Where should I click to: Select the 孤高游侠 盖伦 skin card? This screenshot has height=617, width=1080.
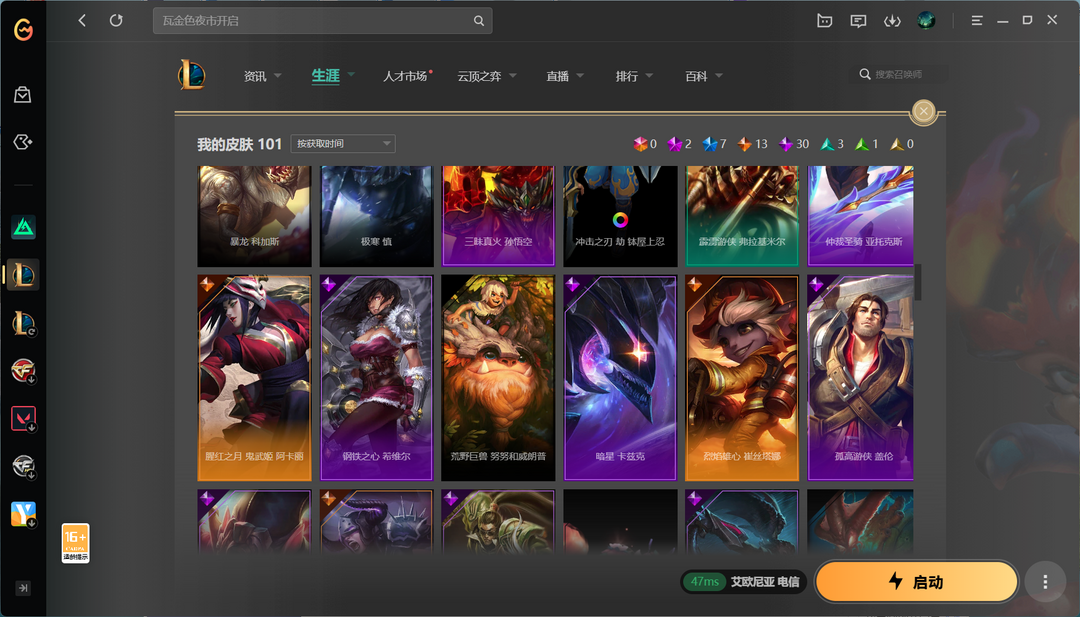coord(860,378)
